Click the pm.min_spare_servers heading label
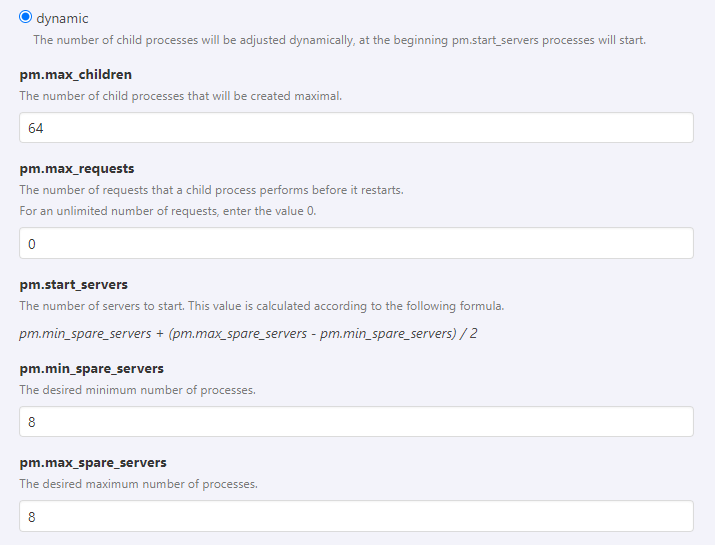The height and width of the screenshot is (545, 715). pyautogui.click(x=92, y=368)
